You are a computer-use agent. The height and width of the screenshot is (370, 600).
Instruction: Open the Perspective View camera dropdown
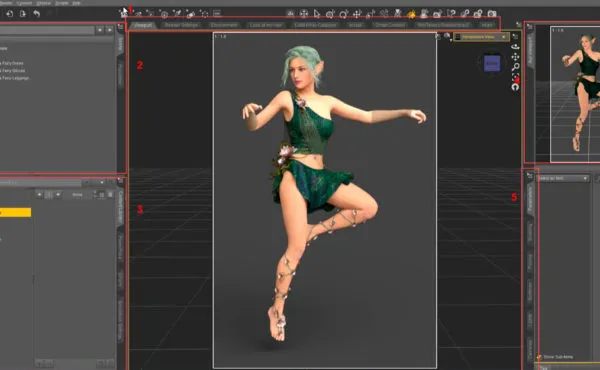[x=481, y=37]
